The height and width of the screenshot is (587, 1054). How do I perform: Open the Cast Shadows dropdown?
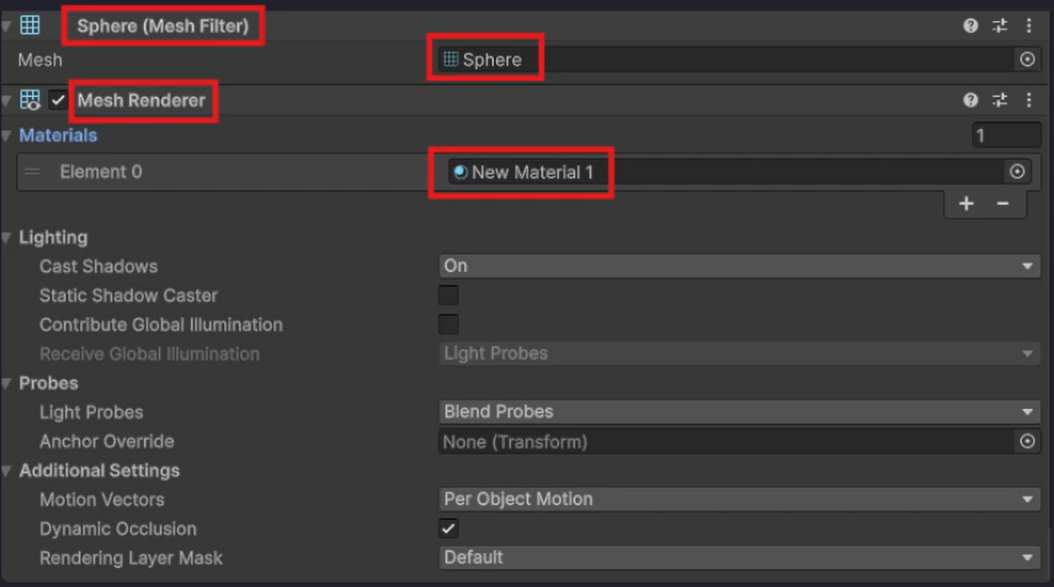click(739, 266)
